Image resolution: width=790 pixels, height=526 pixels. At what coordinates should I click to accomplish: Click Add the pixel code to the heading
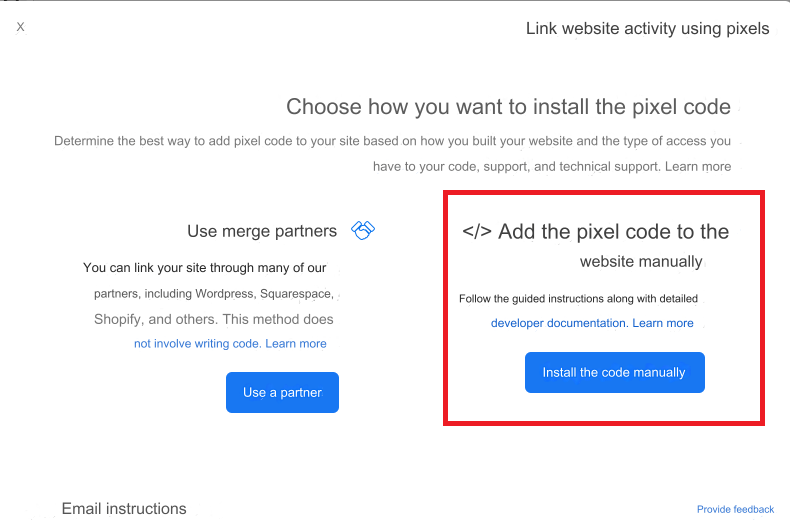click(x=613, y=232)
